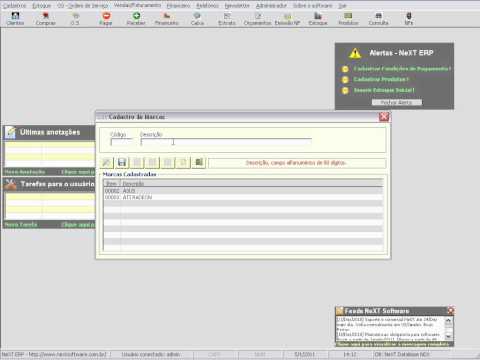Click the Descrição column header
Image resolution: width=480 pixels, height=360 pixels.
(252, 184)
